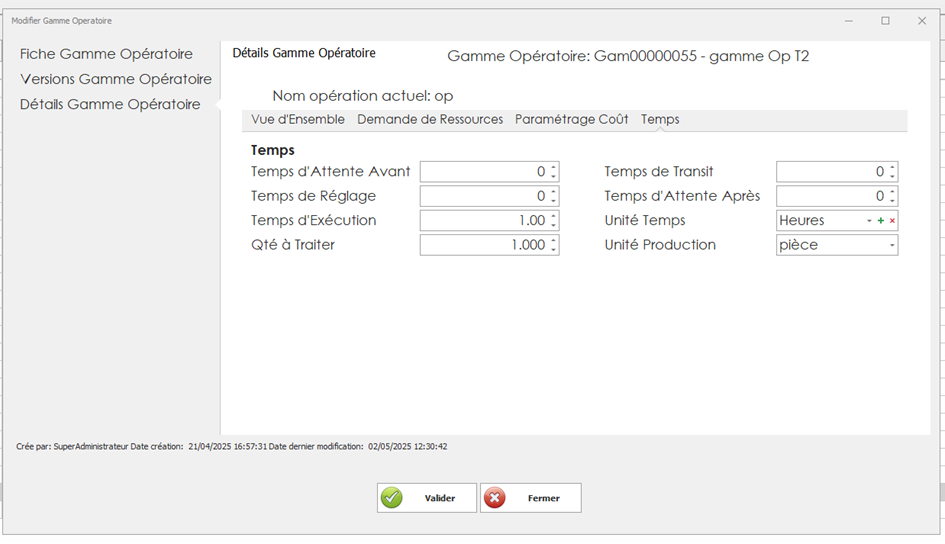Switch to the Vue d'Ensemble tab
945x544 pixels.
[x=298, y=119]
